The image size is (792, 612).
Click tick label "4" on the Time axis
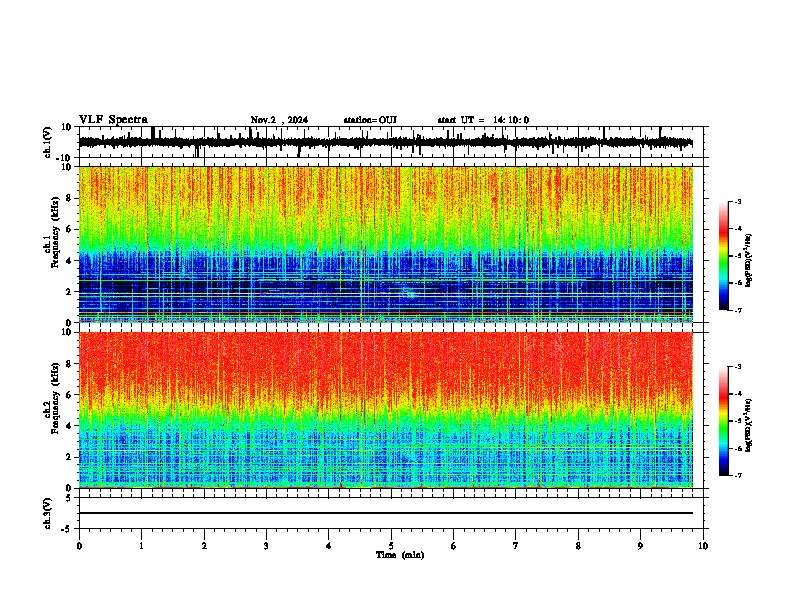click(329, 546)
